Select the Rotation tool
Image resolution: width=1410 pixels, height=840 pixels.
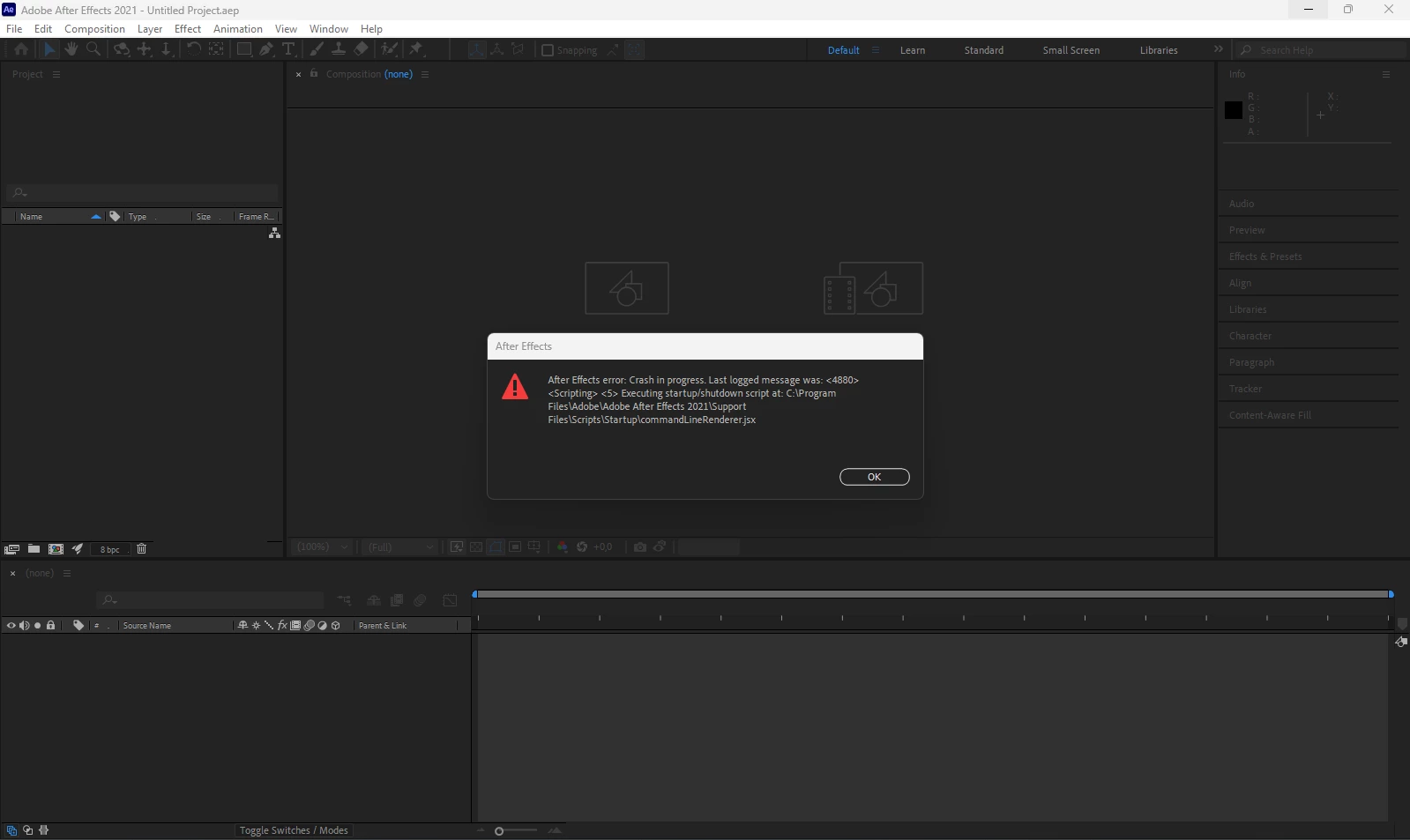coord(193,49)
